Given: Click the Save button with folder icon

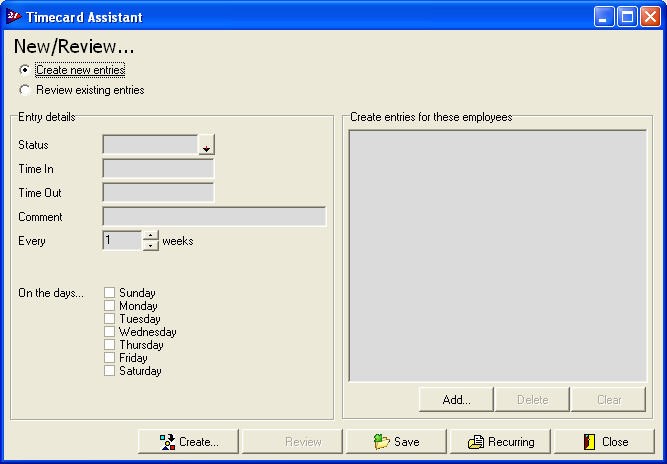Looking at the screenshot, I should click(395, 442).
